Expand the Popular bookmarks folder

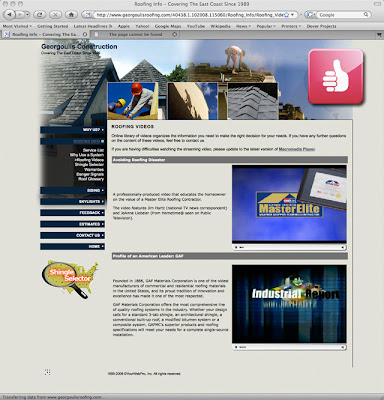[266, 26]
